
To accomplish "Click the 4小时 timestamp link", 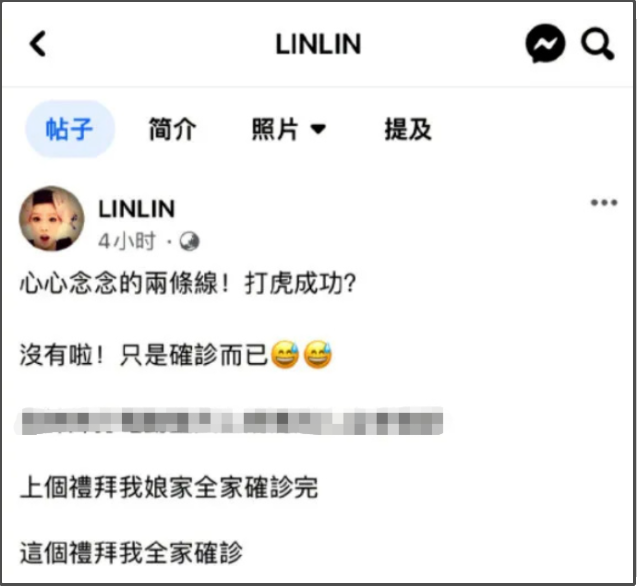I will point(127,241).
